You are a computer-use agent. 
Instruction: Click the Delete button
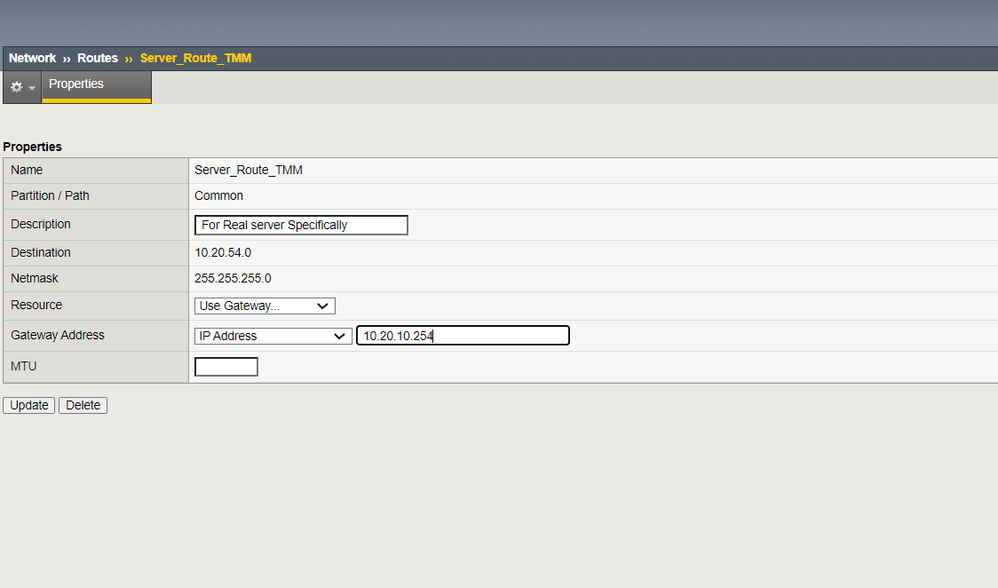tap(83, 405)
